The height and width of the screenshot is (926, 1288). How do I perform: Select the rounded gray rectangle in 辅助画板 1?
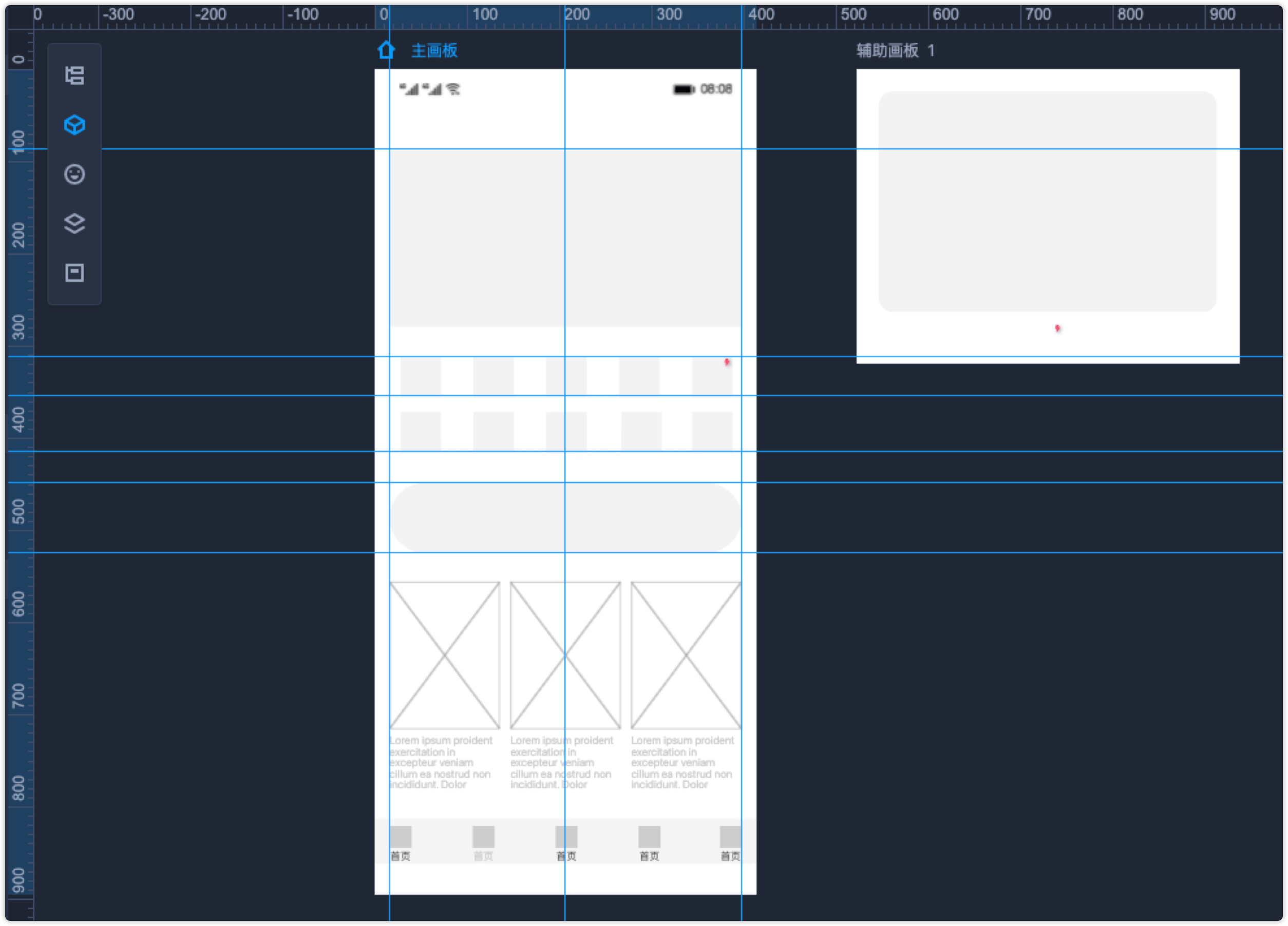(1048, 202)
